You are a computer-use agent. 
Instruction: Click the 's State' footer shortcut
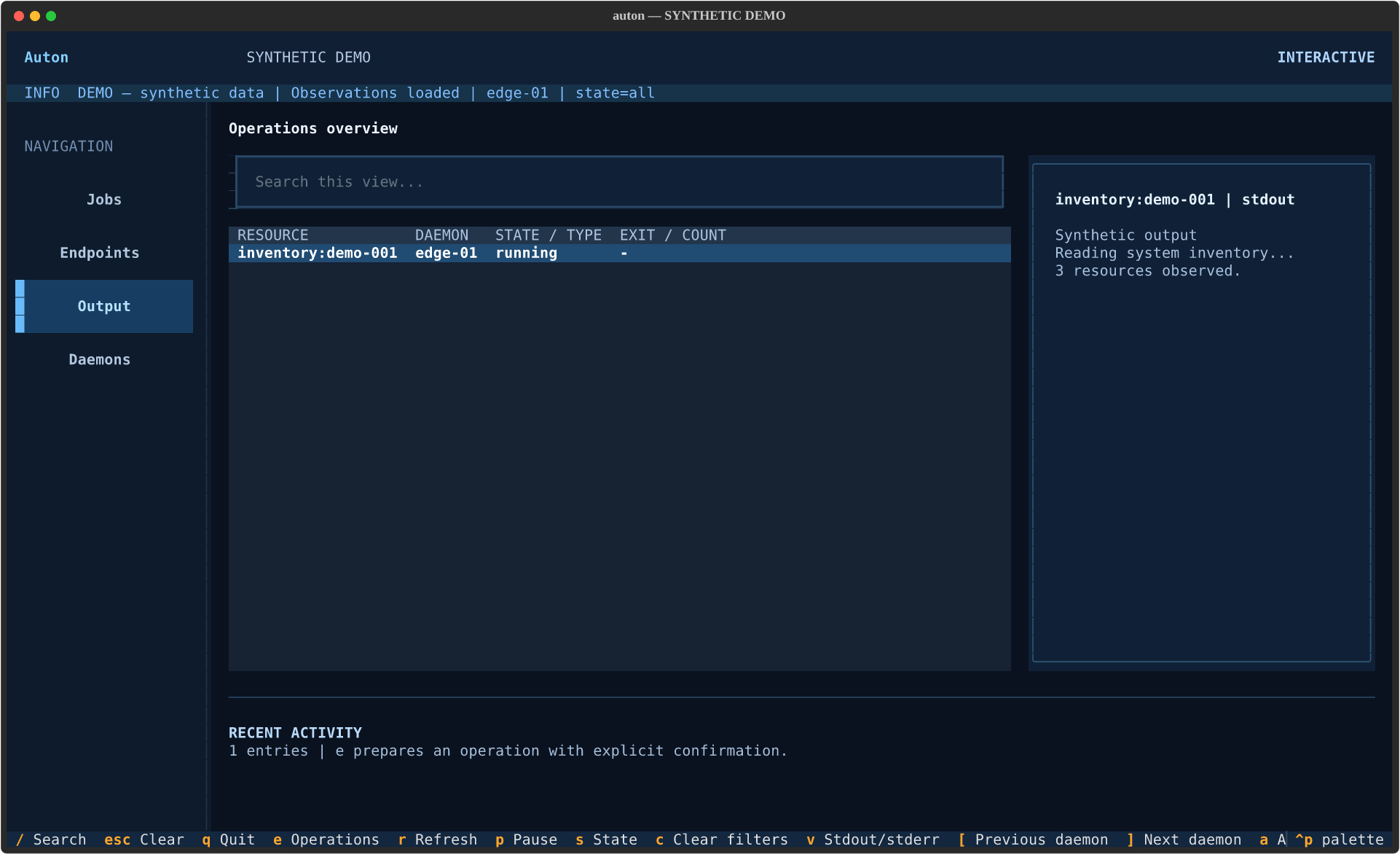[x=606, y=839]
